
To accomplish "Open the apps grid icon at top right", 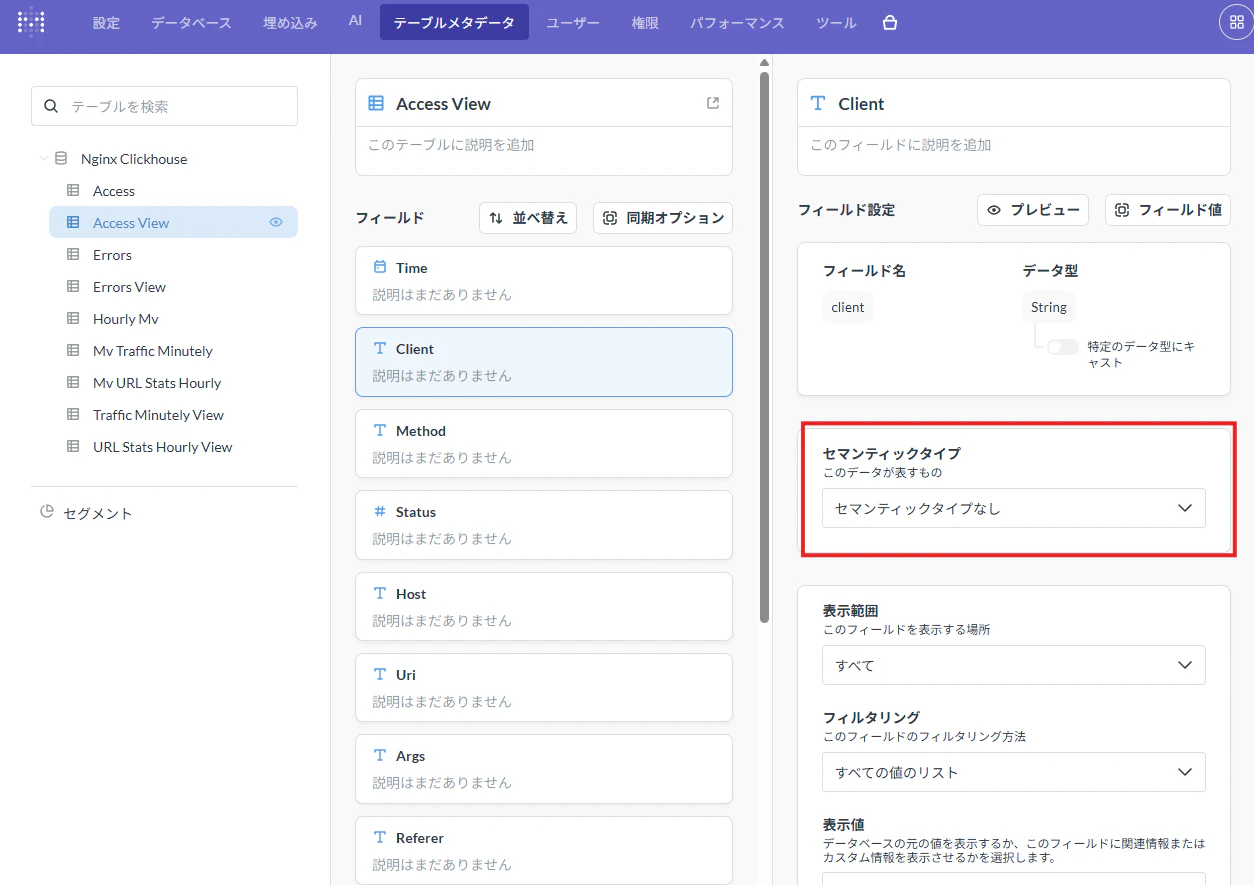I will 1236,22.
